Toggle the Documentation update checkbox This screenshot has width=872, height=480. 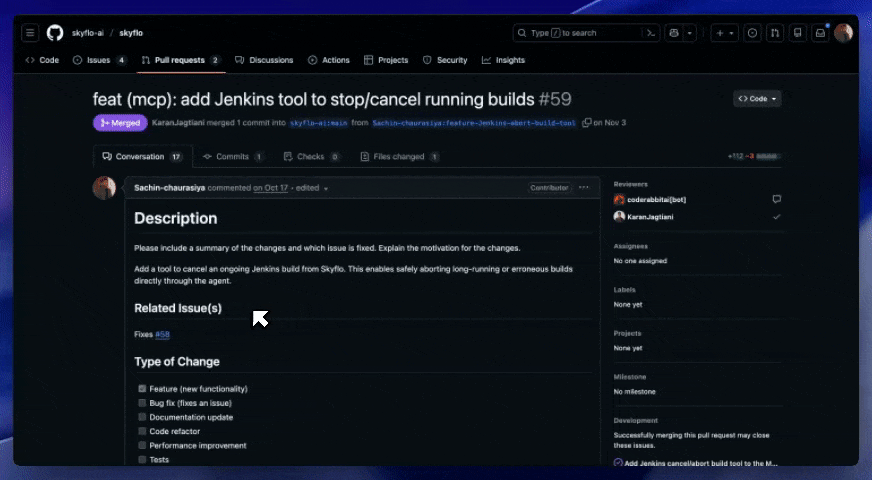(142, 417)
